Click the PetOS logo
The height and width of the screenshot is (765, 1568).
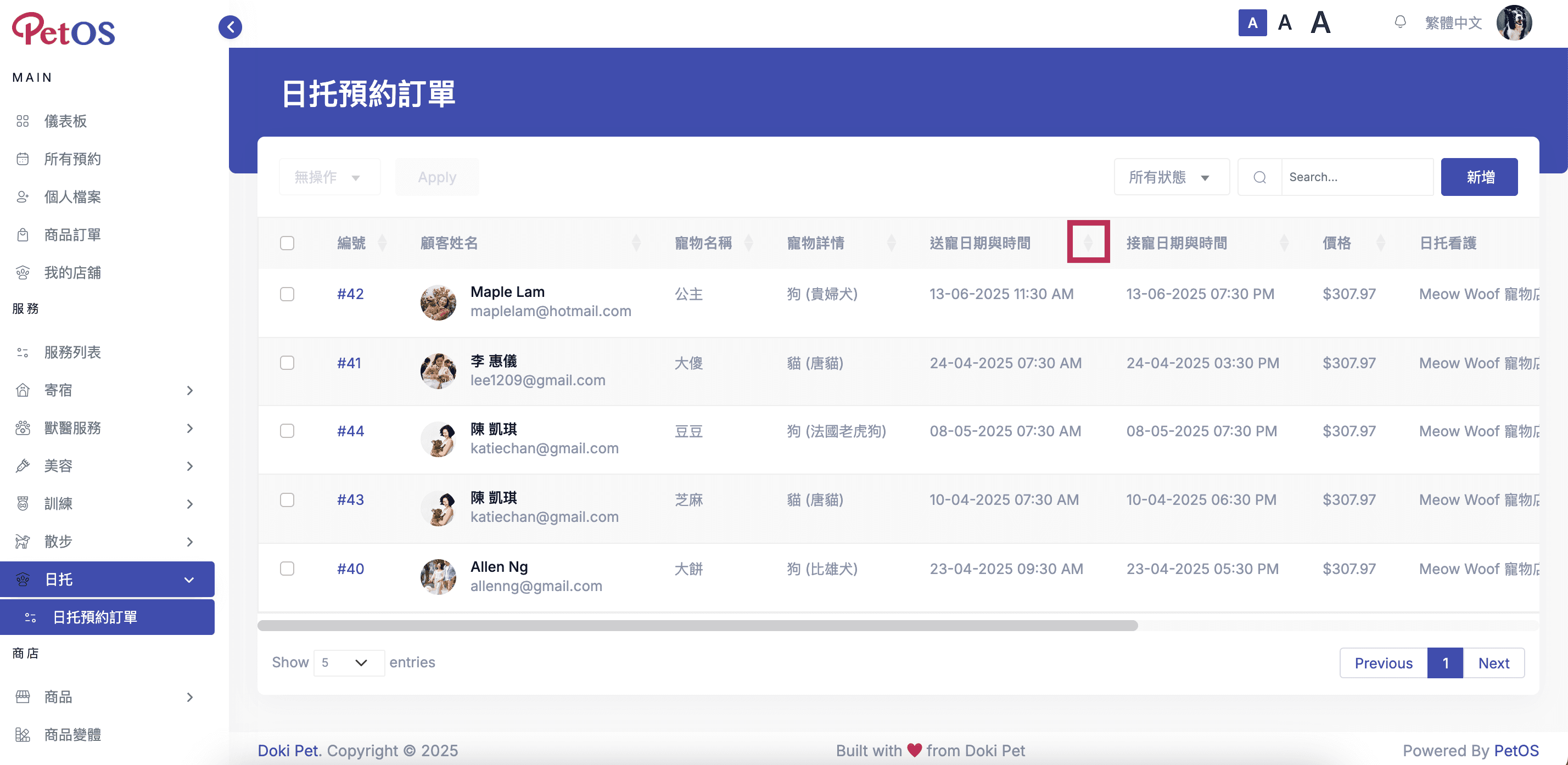[x=63, y=29]
